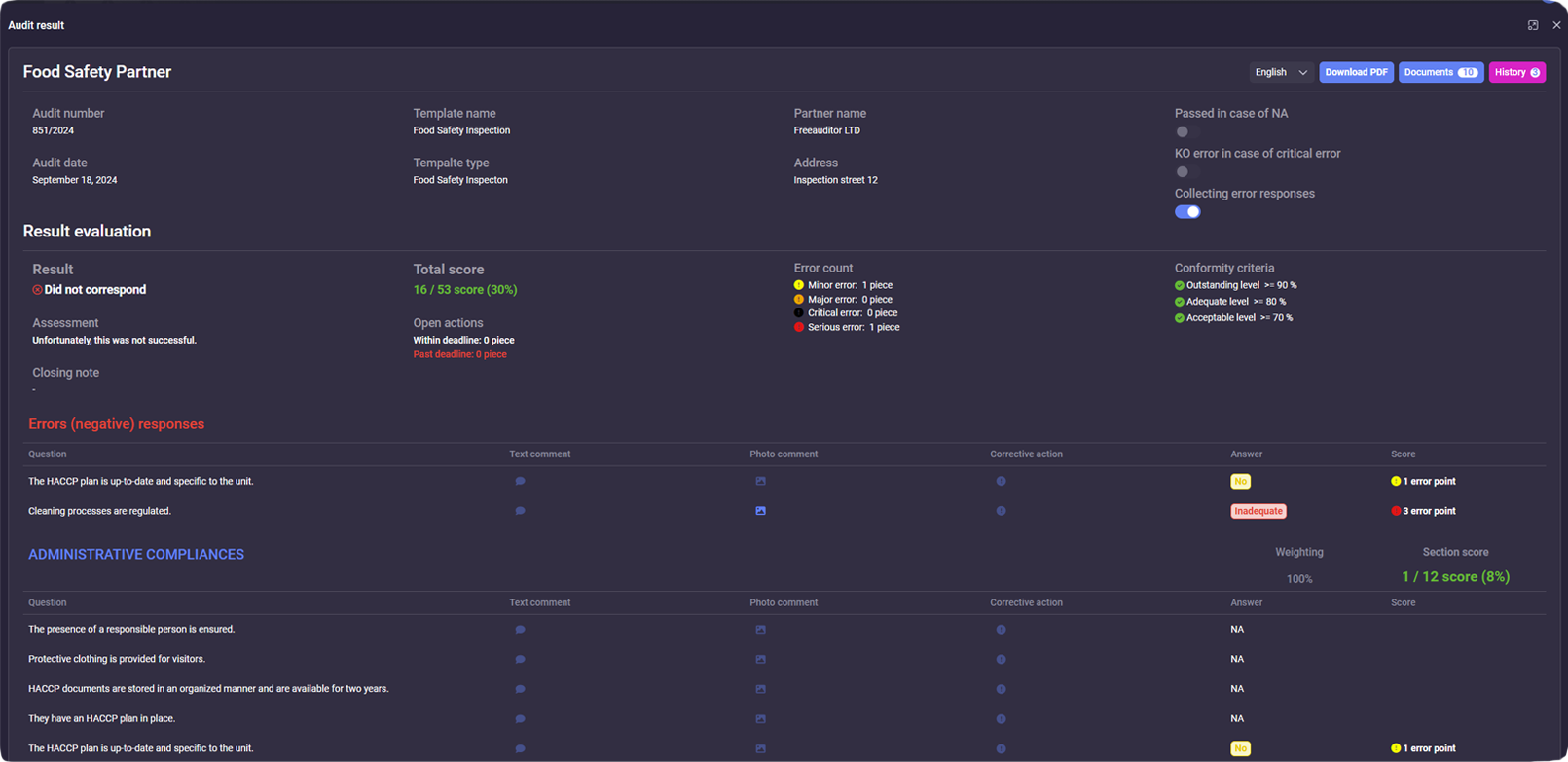This screenshot has width=1568, height=762.
Task: Open the History button
Action: click(1516, 72)
